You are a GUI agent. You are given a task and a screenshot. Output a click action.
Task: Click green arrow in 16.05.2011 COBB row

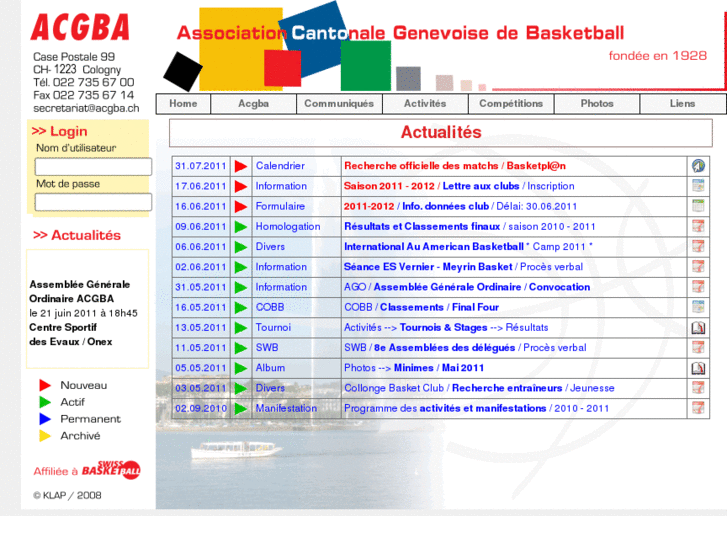coord(241,308)
